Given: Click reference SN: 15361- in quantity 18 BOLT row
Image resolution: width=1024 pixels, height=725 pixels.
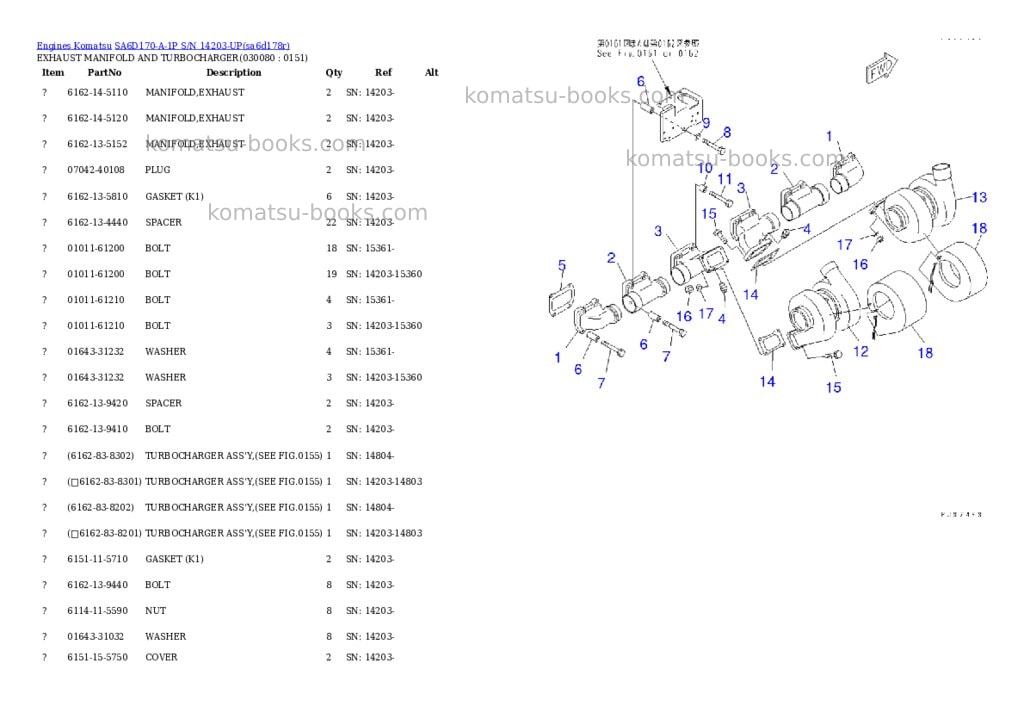Looking at the screenshot, I should (370, 248).
